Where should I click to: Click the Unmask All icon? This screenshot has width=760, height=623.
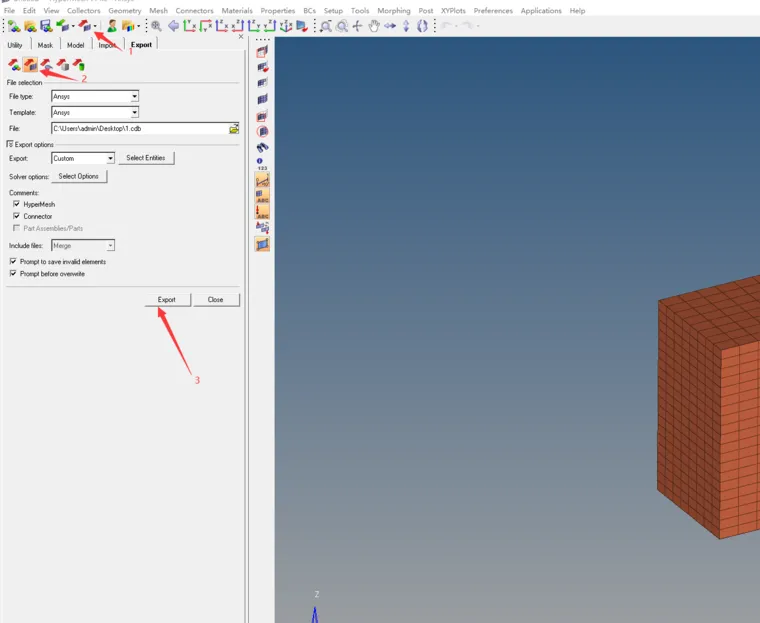(x=262, y=99)
